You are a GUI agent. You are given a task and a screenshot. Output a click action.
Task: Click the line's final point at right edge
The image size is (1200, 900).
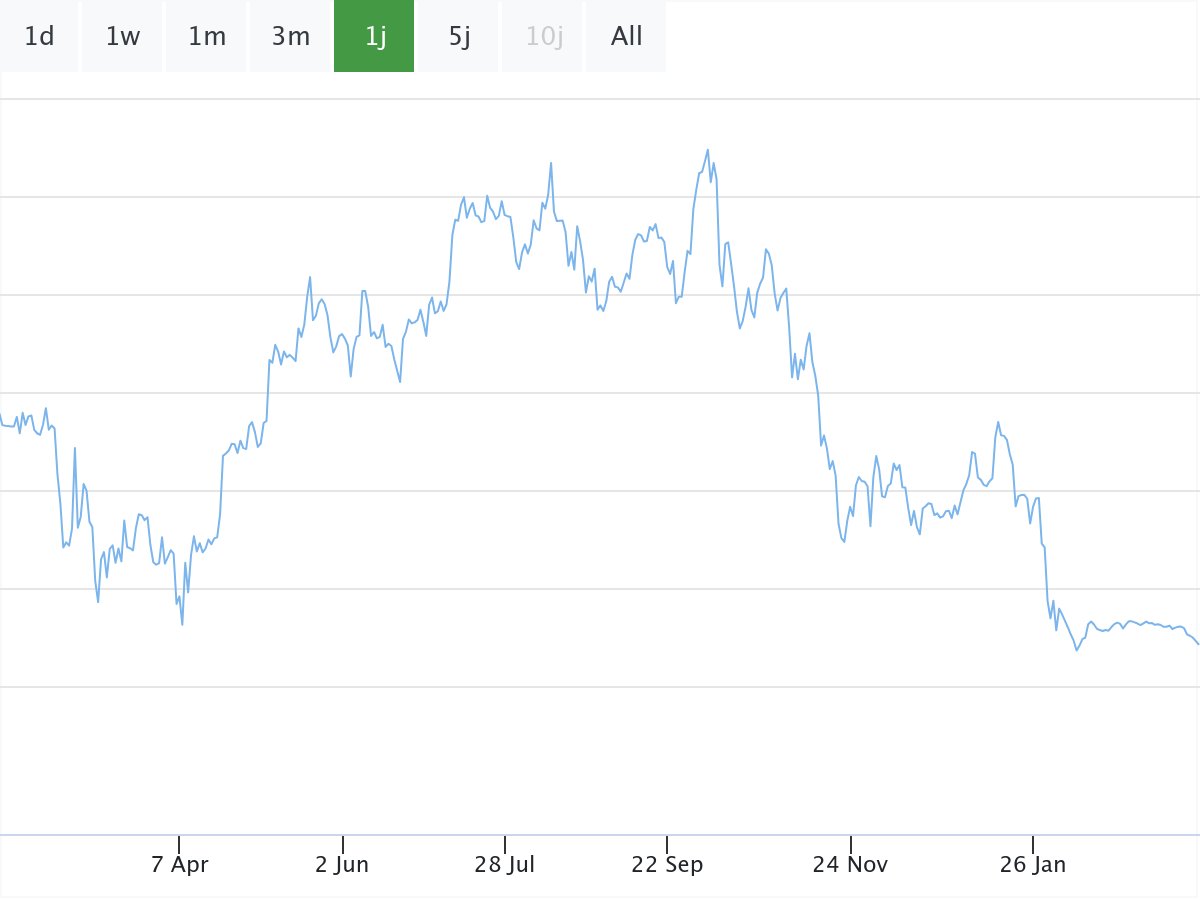pos(1197,643)
